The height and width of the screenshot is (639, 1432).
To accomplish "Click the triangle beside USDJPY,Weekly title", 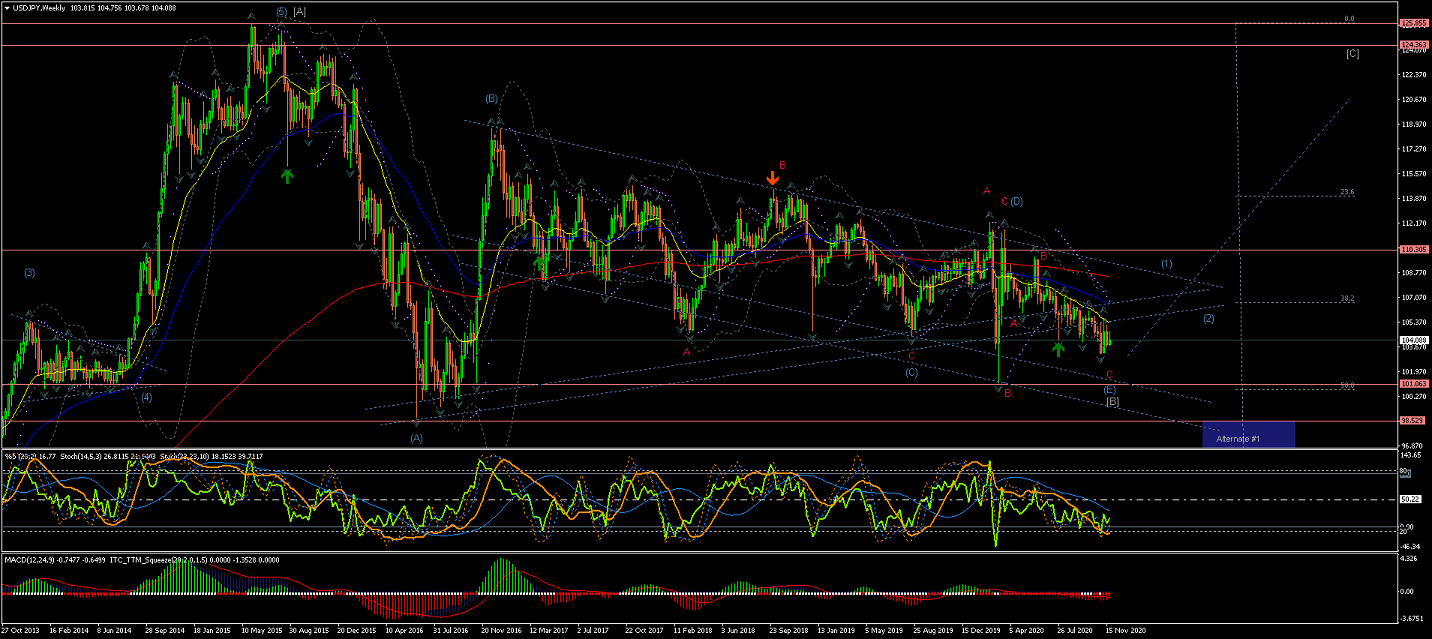I will click(x=7, y=8).
